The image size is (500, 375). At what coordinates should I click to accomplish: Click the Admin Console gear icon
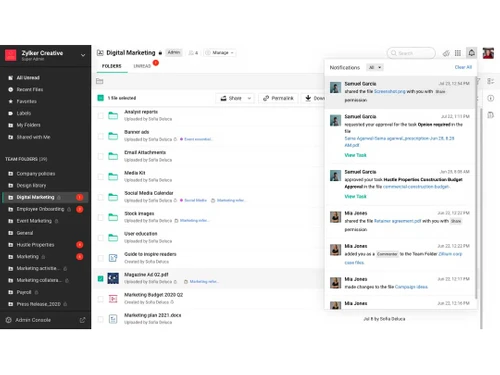9,320
